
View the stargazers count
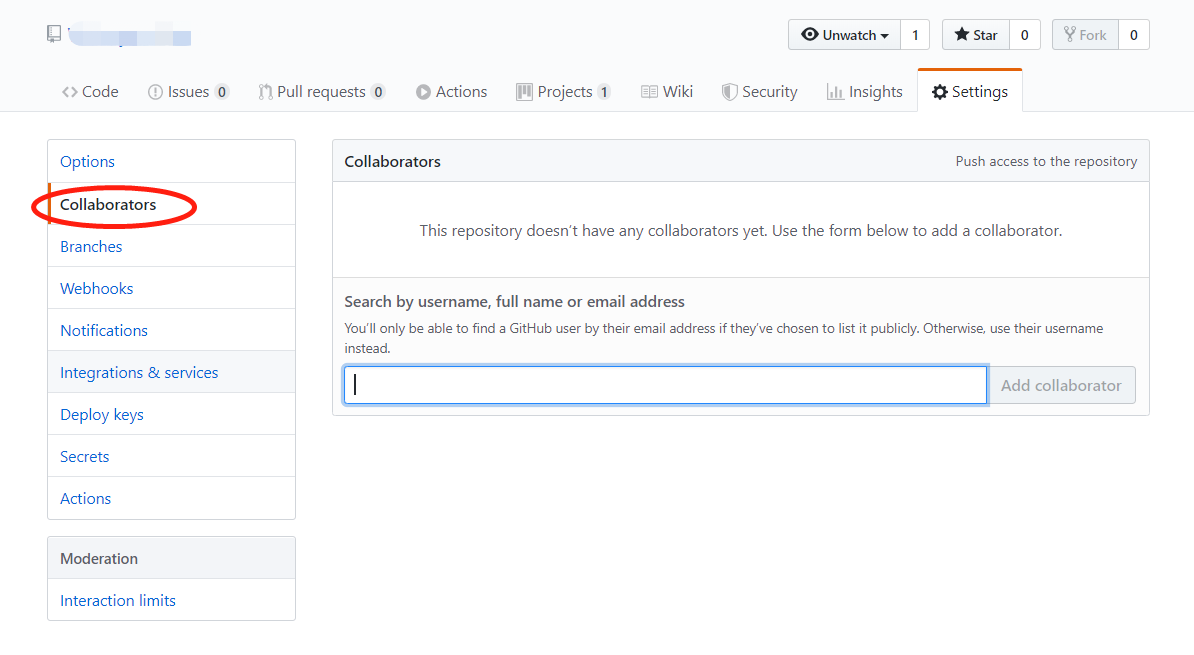point(1024,35)
